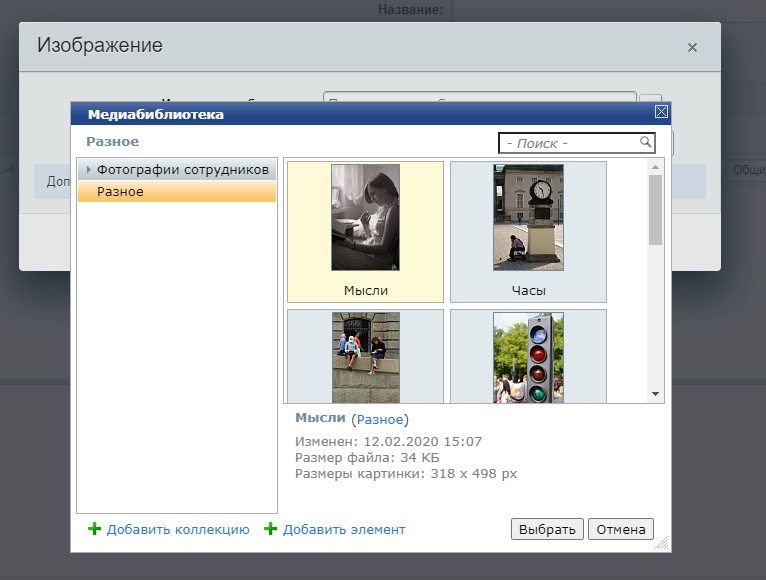Image resolution: width=766 pixels, height=580 pixels.
Task: Click the Выбрать button
Action: (x=547, y=529)
